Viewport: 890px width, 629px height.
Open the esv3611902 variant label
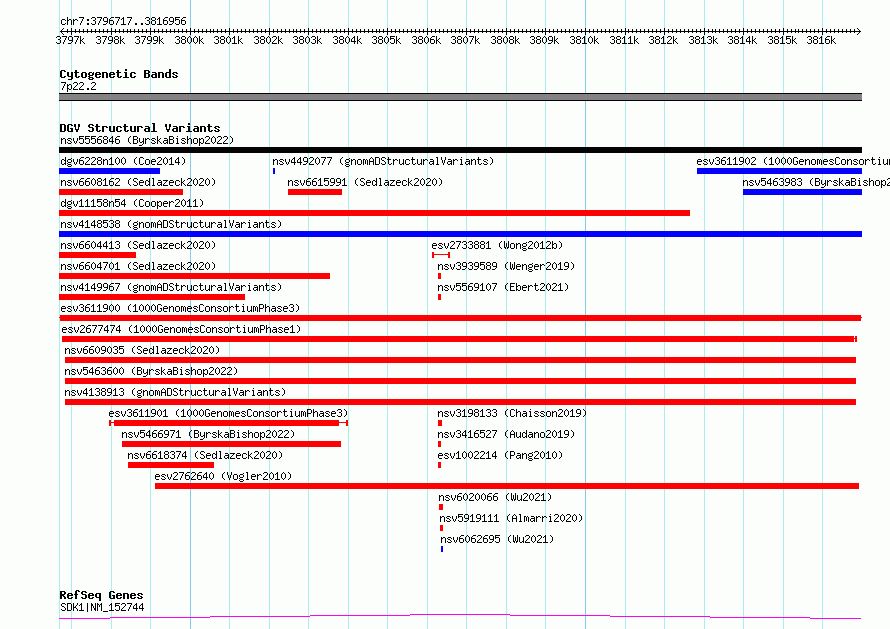click(x=793, y=161)
